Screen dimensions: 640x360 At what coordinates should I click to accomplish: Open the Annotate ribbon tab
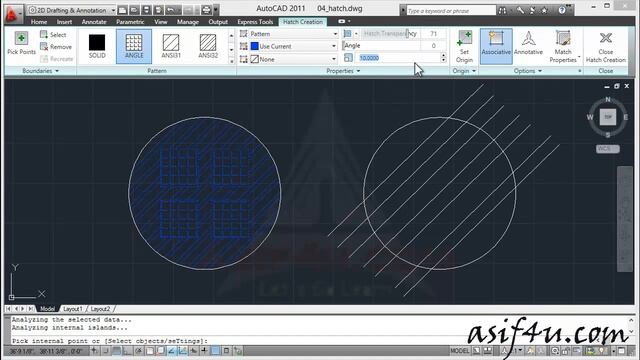[94, 22]
